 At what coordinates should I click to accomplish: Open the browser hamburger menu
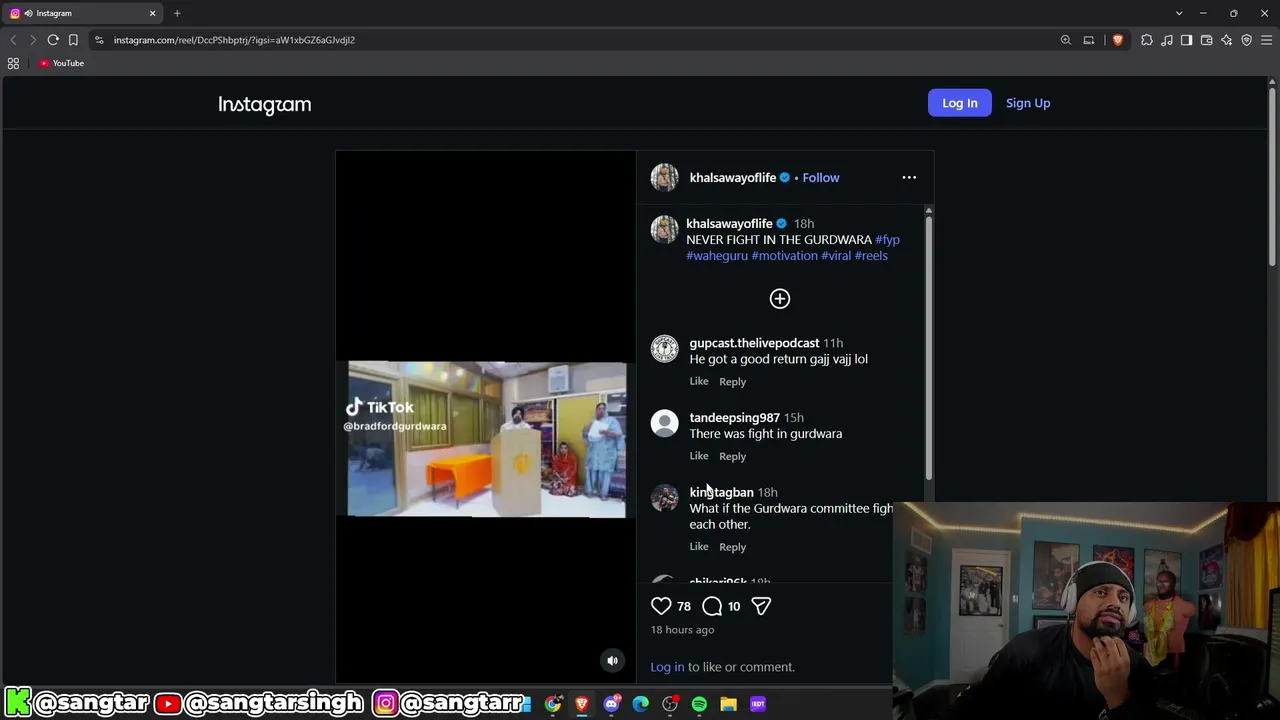point(1266,40)
